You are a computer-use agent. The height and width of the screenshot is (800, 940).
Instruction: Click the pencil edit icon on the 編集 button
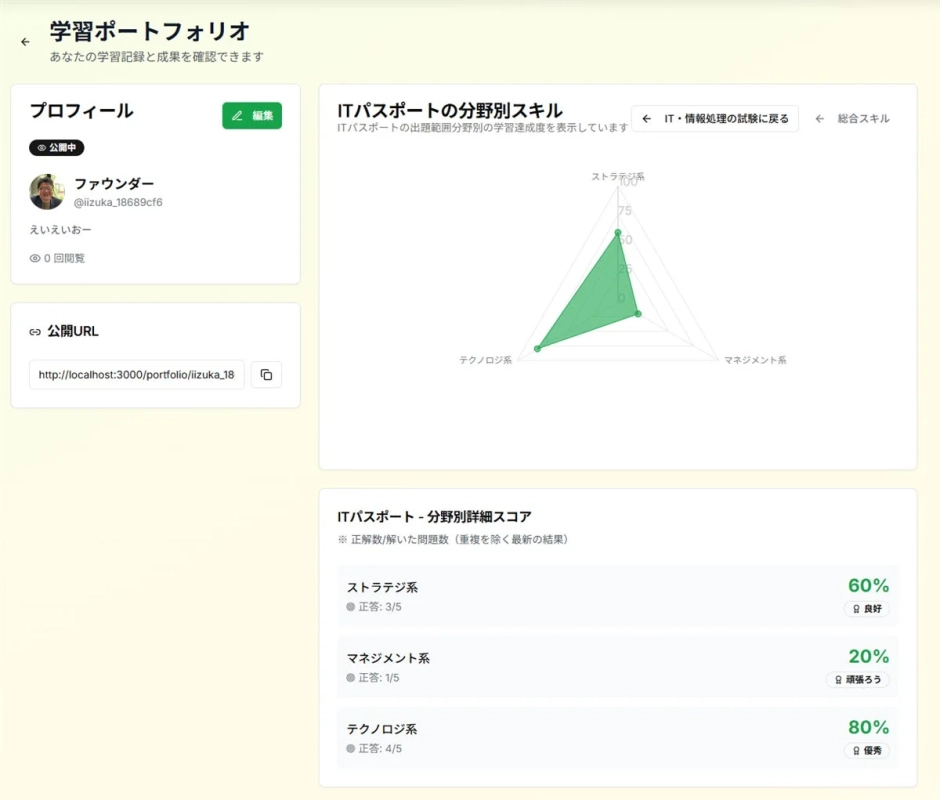coord(236,115)
